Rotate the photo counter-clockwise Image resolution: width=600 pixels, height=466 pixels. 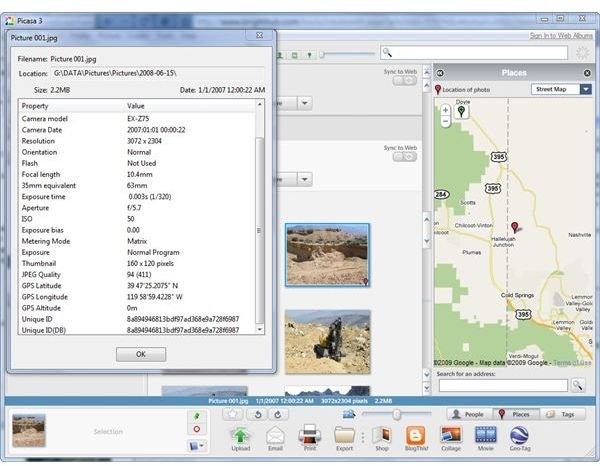point(258,414)
